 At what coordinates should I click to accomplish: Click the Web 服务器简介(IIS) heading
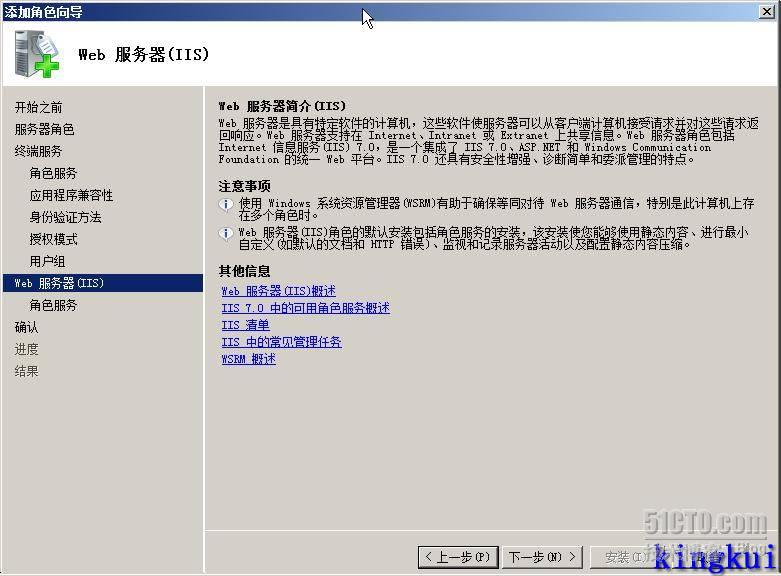282,106
